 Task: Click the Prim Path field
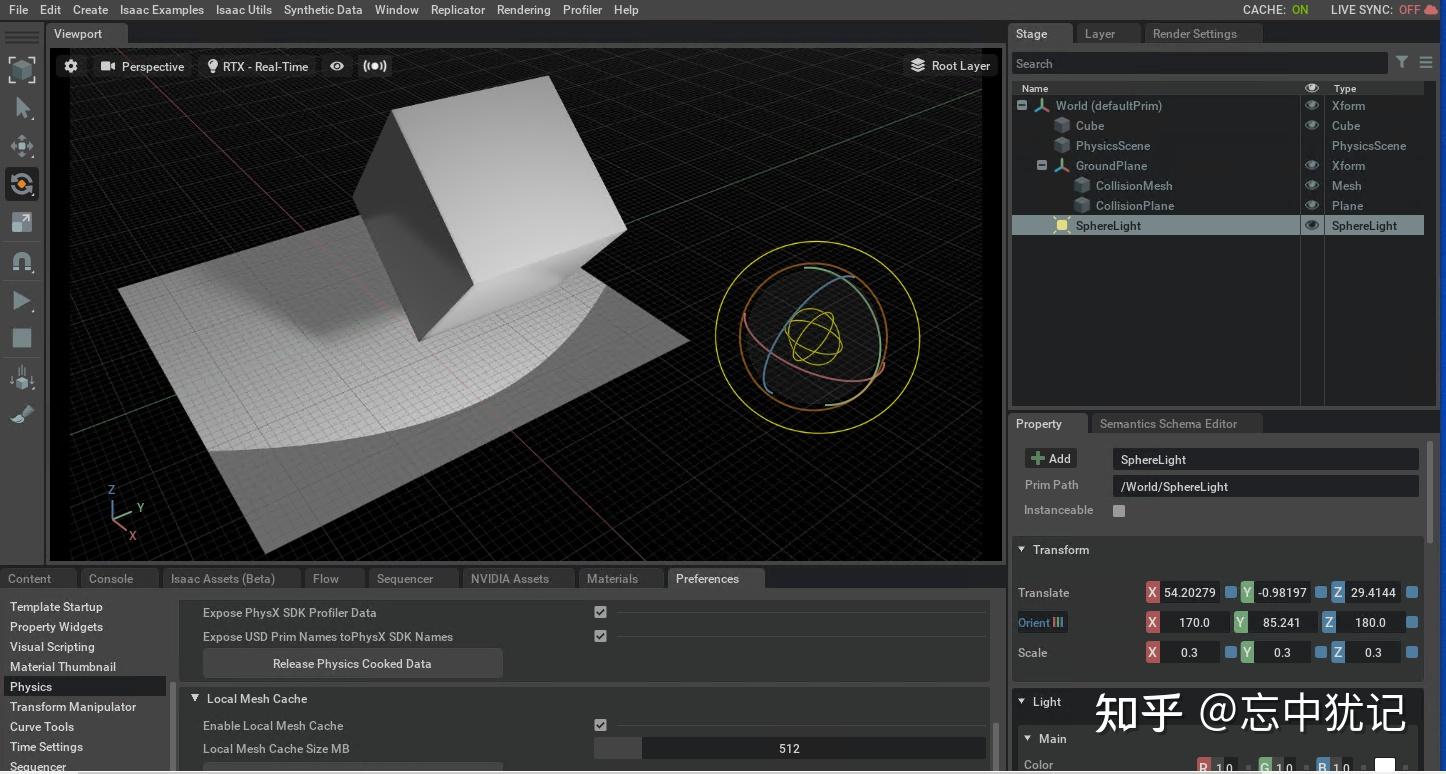(1265, 487)
